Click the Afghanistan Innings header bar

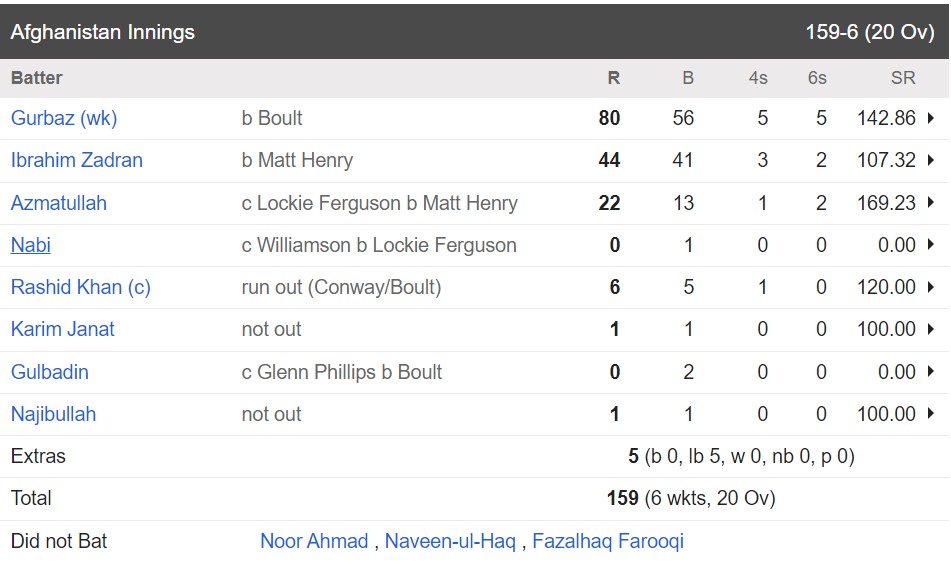point(474,32)
